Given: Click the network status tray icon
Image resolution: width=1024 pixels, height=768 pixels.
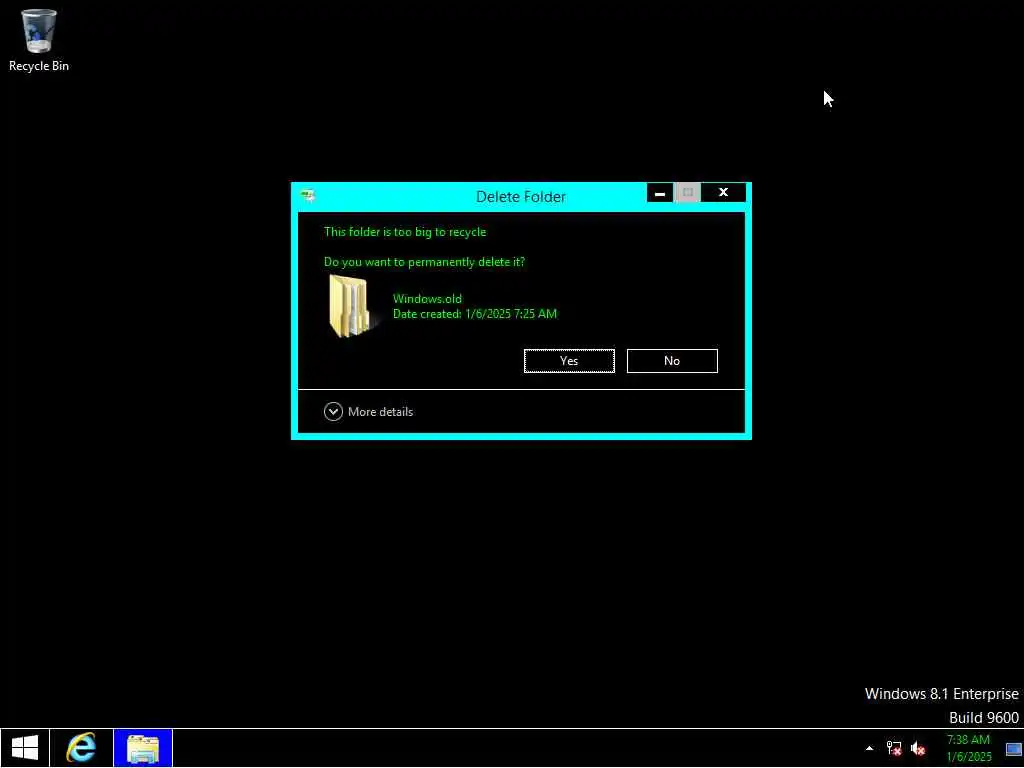Looking at the screenshot, I should point(893,748).
